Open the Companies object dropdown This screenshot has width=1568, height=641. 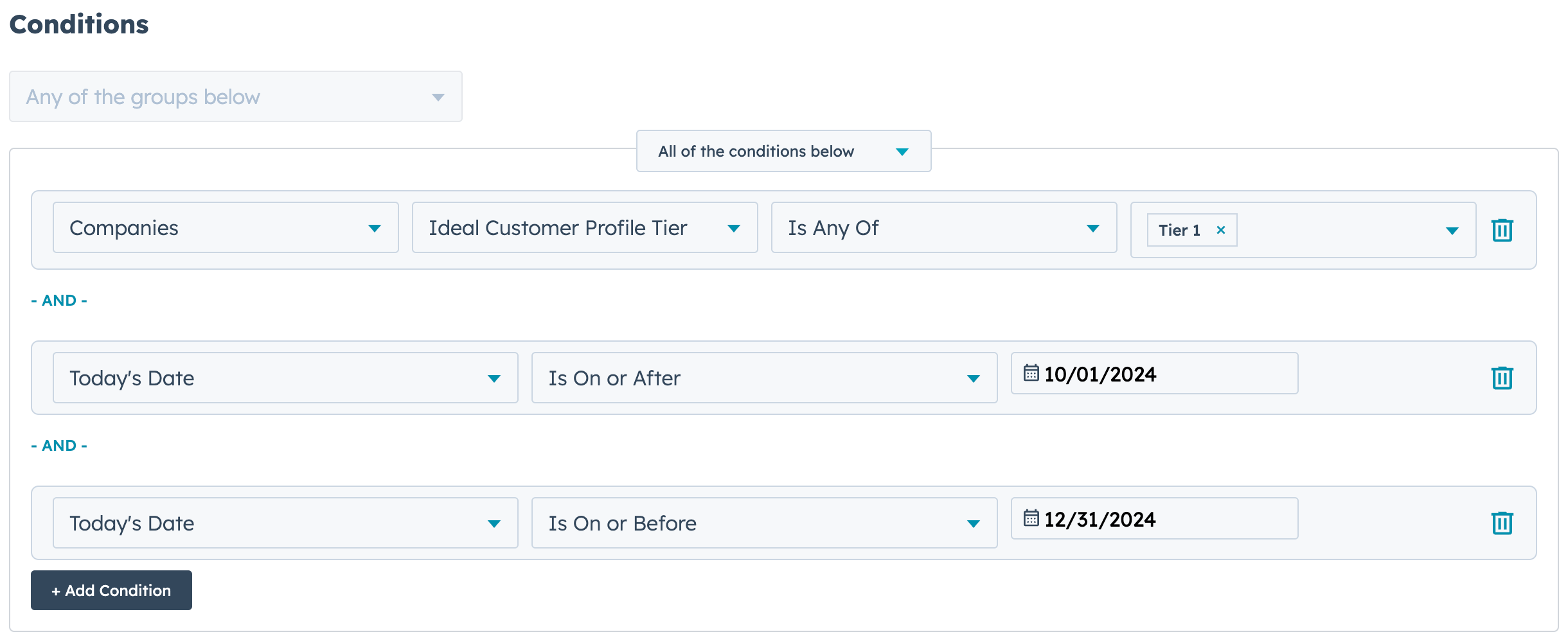click(x=225, y=228)
